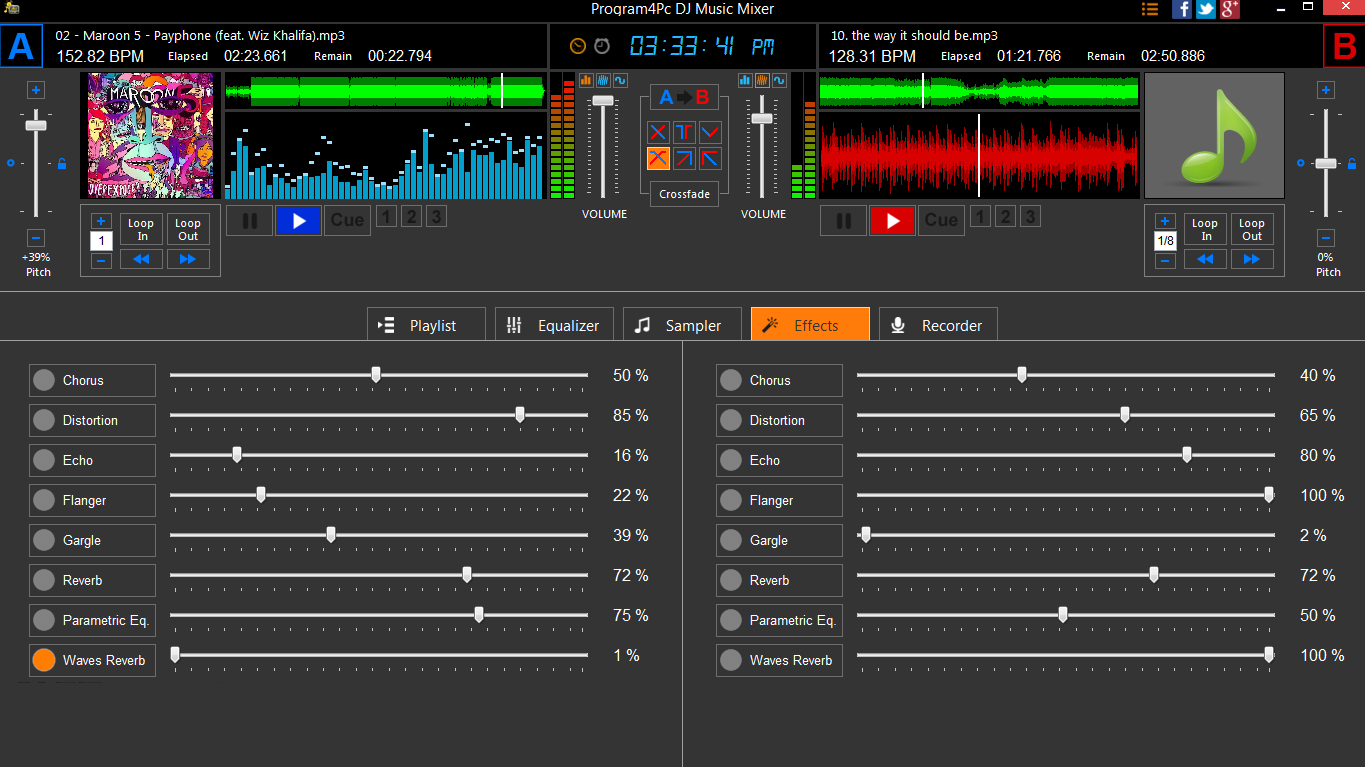Set Loop In on deck A

(142, 230)
